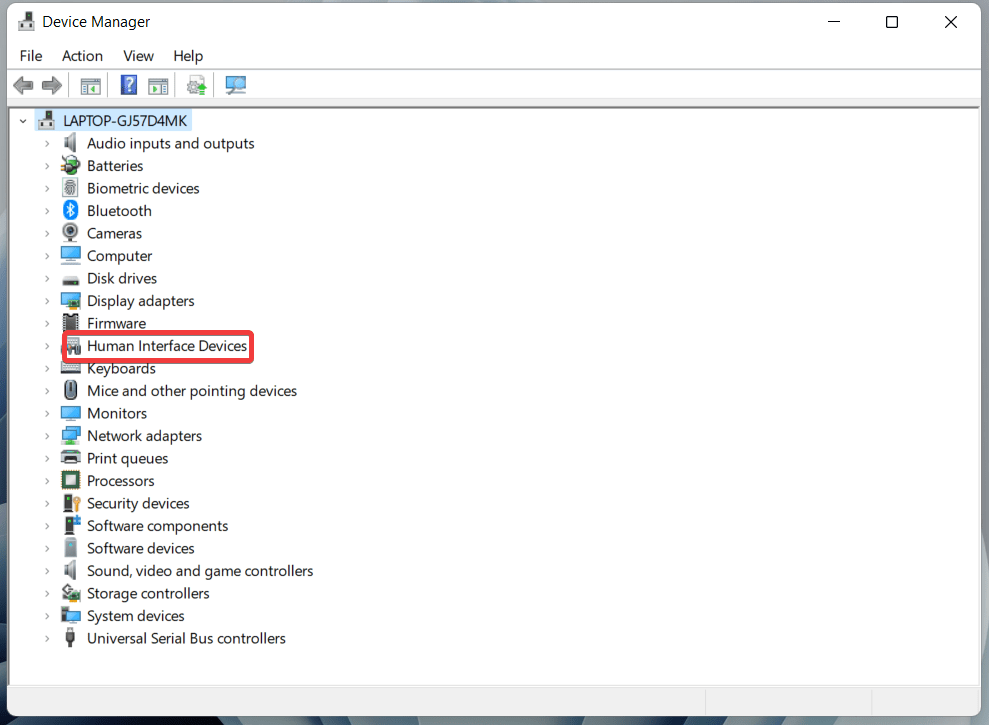Collapse the LAPTOP-GJ57D4MK root node
The image size is (989, 725).
click(x=22, y=119)
